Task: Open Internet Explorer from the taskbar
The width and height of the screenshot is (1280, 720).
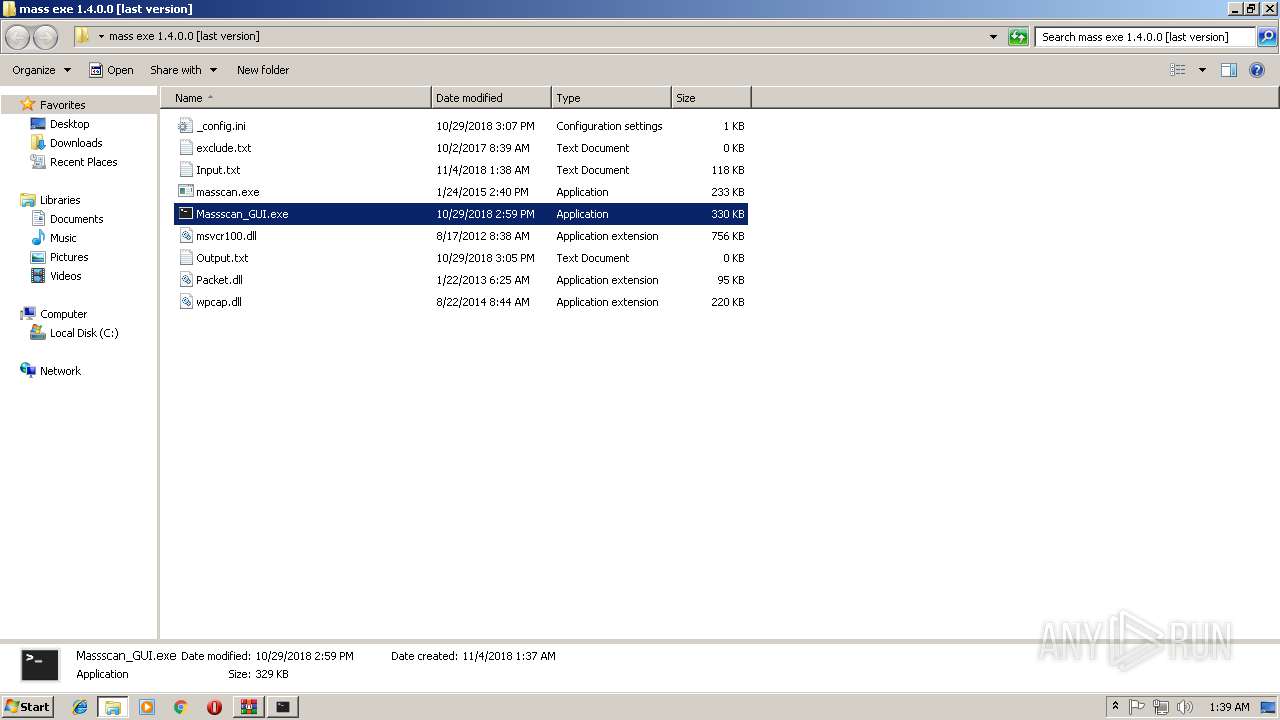Action: click(x=80, y=707)
